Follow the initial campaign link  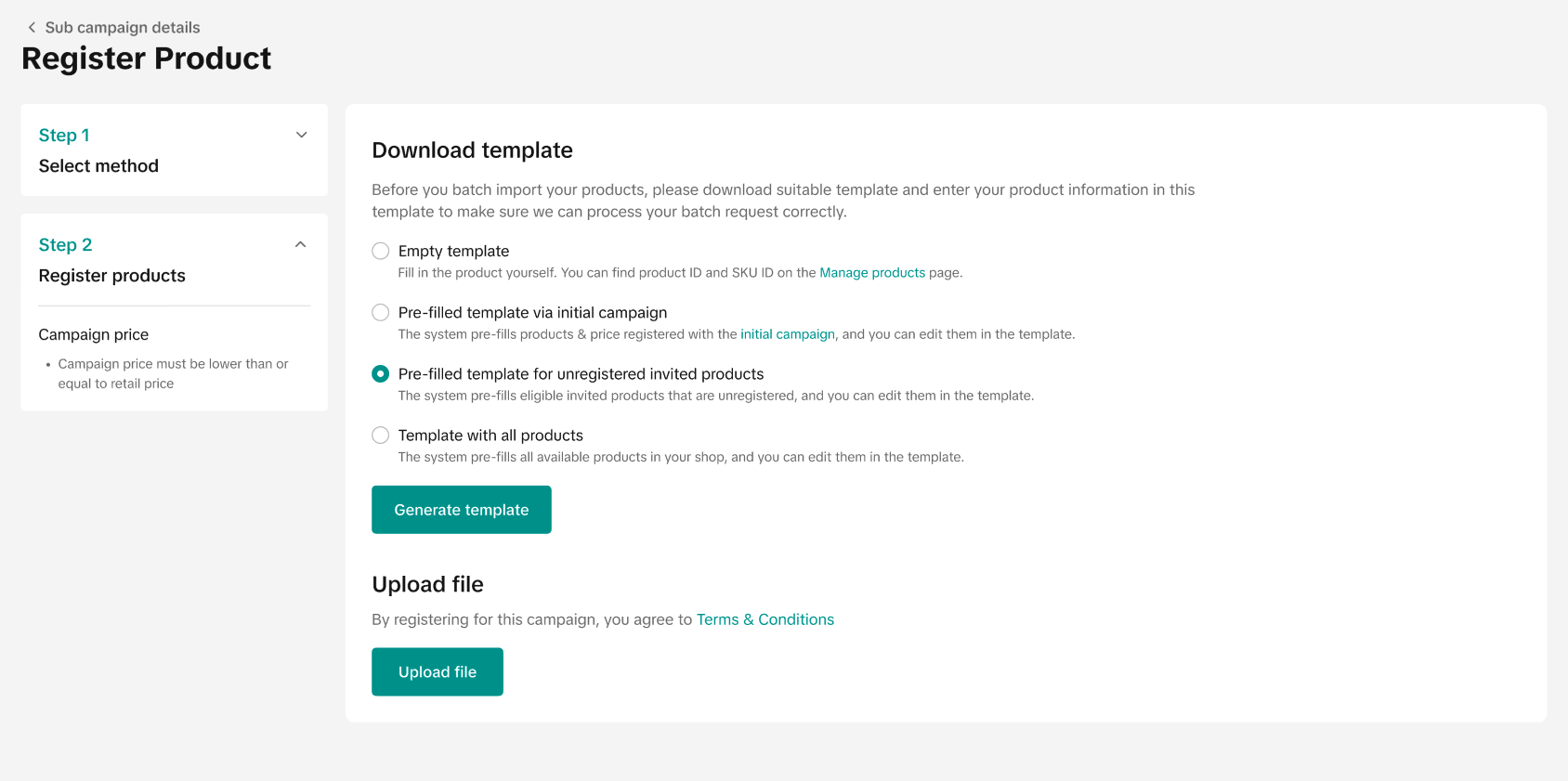point(788,334)
